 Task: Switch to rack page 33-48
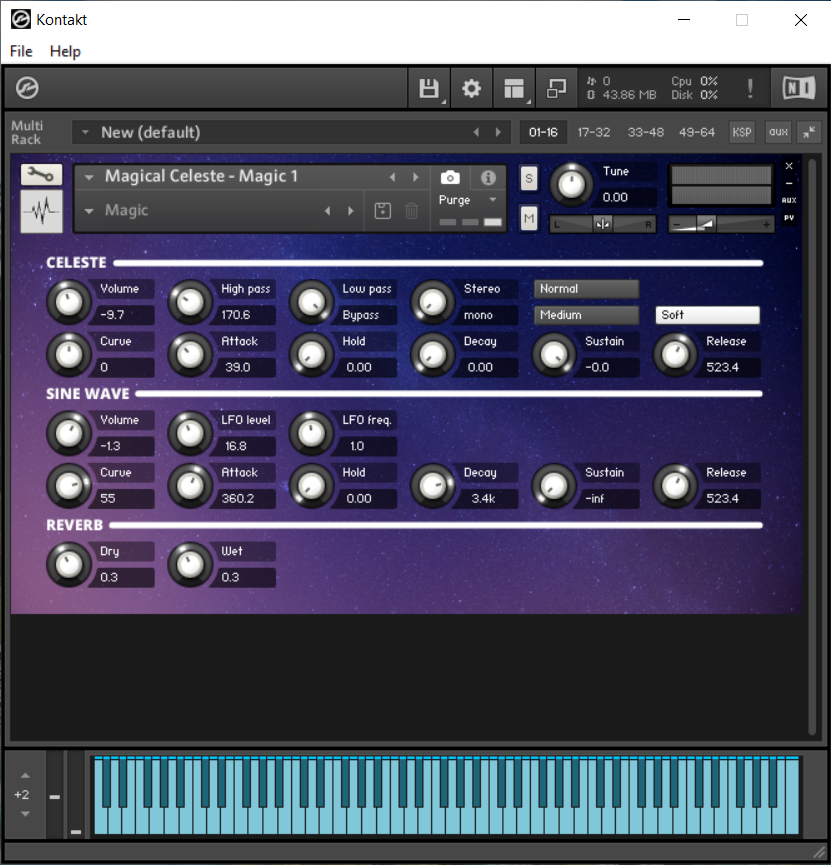click(x=646, y=132)
